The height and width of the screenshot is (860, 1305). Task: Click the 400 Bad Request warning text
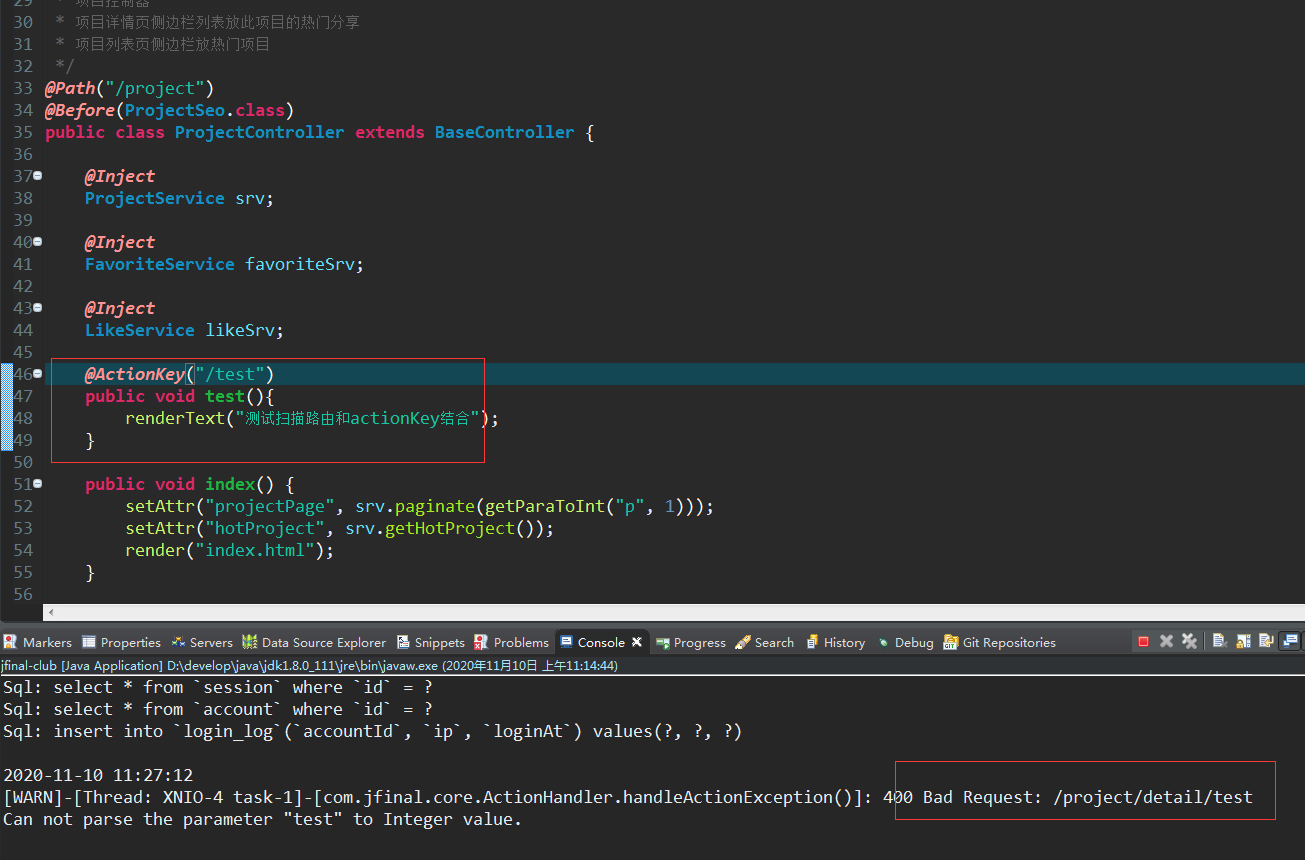[x=1068, y=797]
